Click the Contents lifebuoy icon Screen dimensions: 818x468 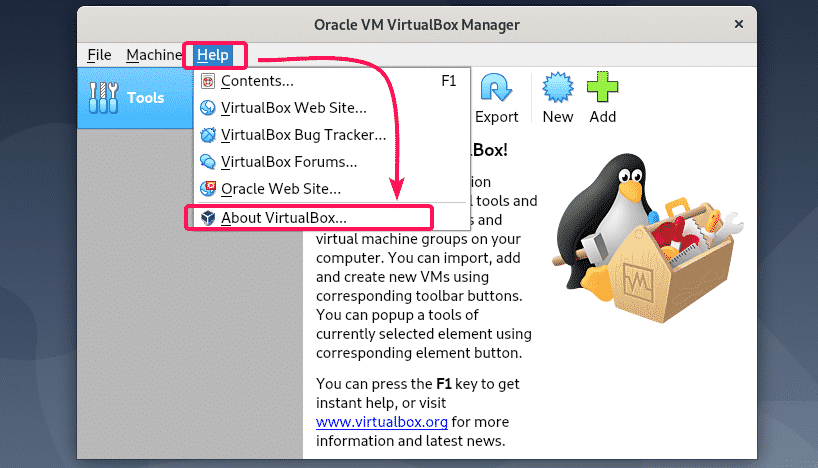click(208, 81)
